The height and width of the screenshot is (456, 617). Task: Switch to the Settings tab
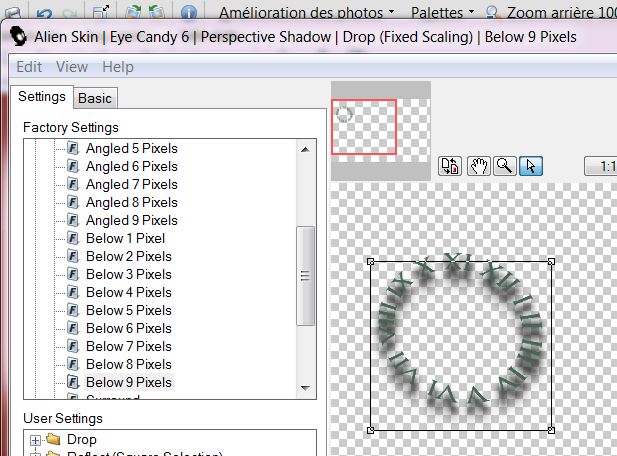[x=42, y=96]
